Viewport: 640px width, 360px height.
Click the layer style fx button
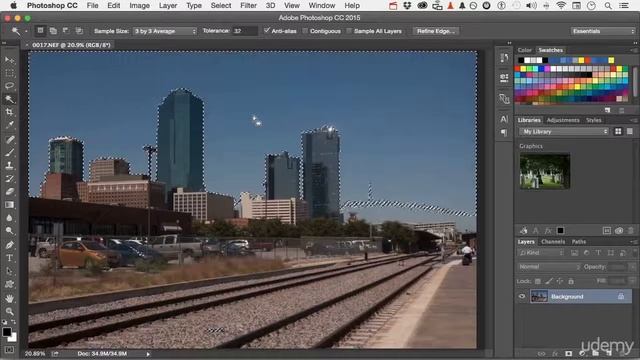(555, 353)
